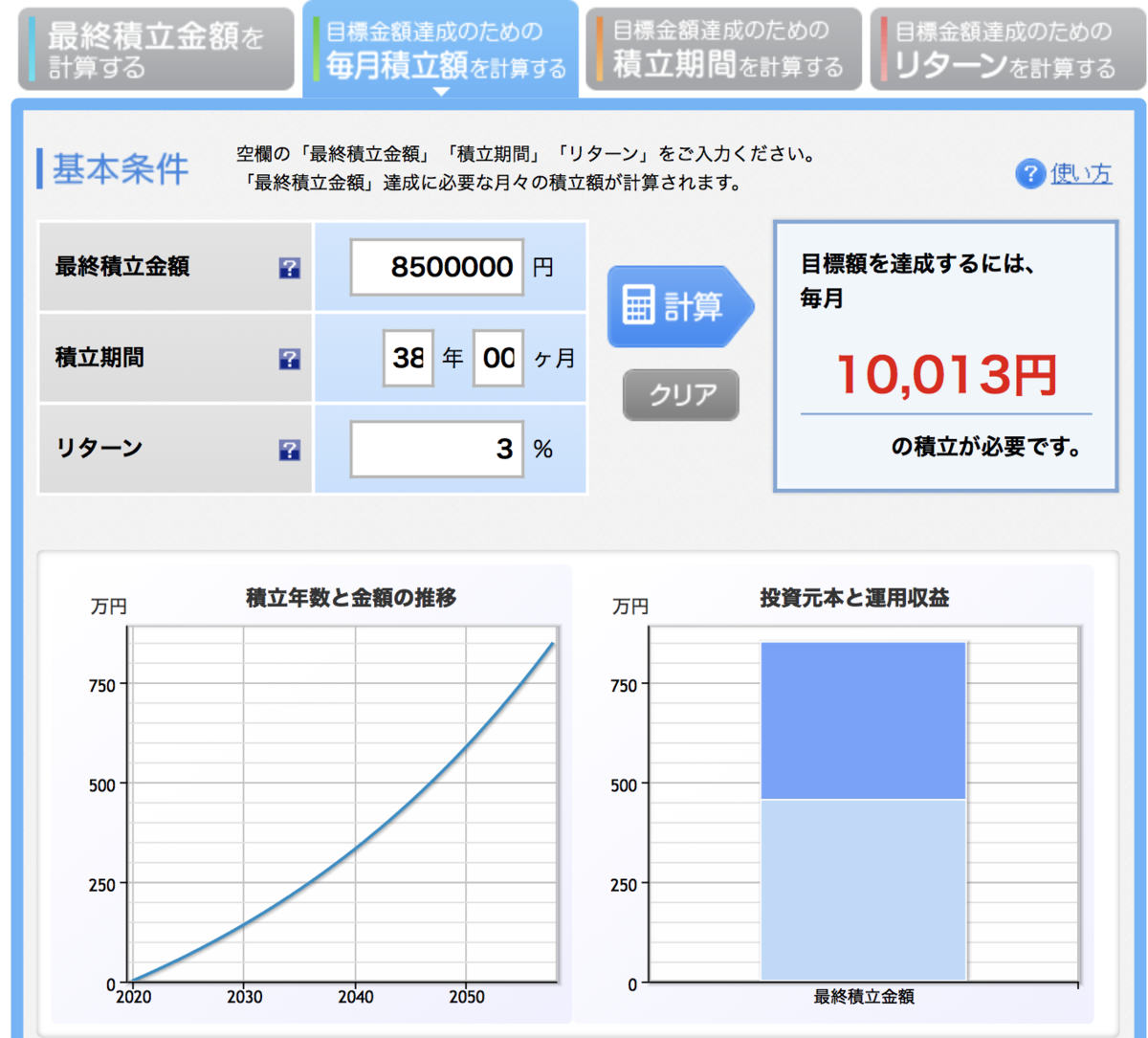1148x1038 pixels.
Task: Click the blue question mark icon beside 使い方
Action: (x=1029, y=175)
